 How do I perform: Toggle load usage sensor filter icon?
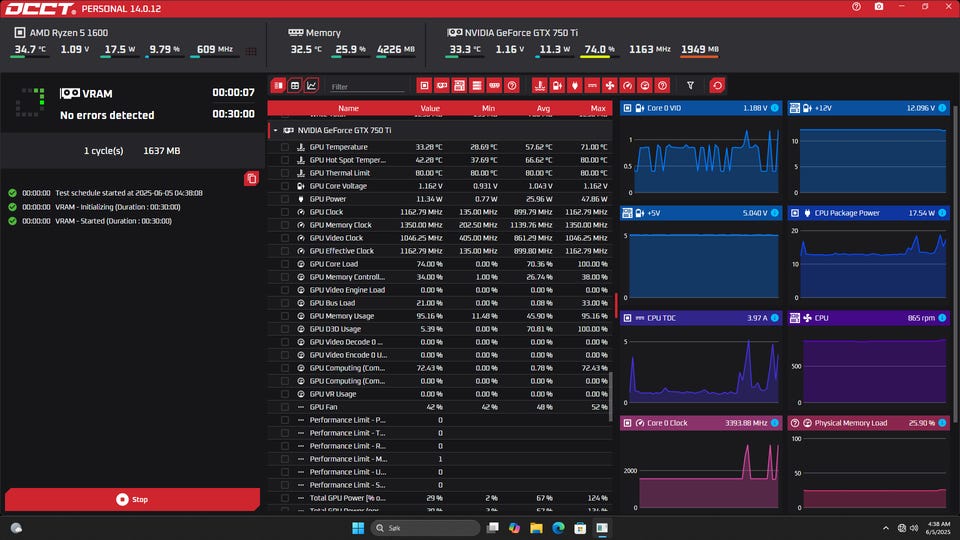click(645, 86)
